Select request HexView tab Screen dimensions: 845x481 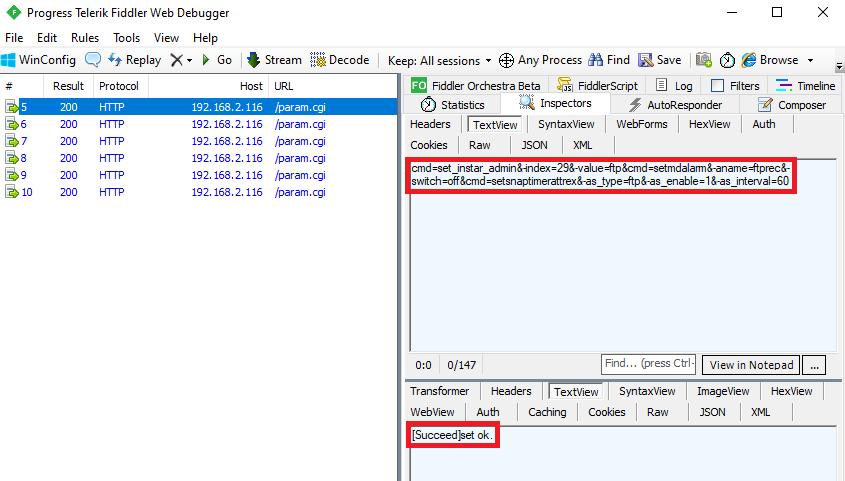pyautogui.click(x=710, y=124)
